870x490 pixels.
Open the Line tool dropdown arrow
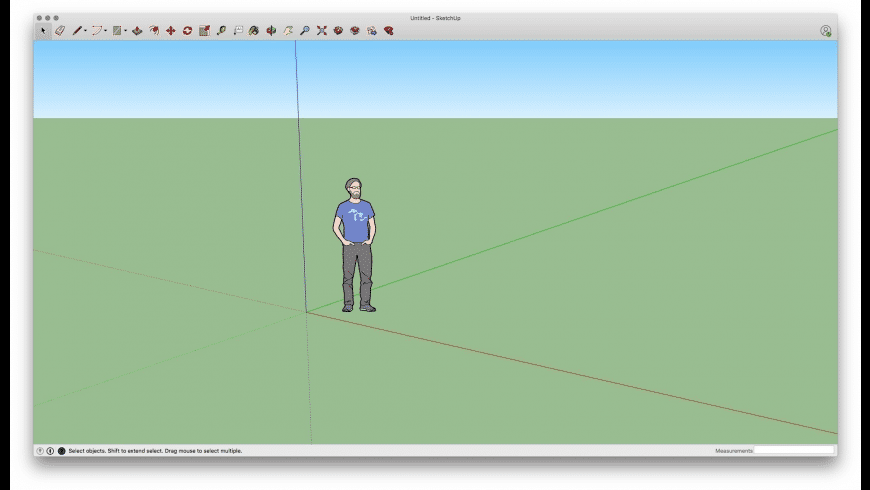click(x=85, y=31)
